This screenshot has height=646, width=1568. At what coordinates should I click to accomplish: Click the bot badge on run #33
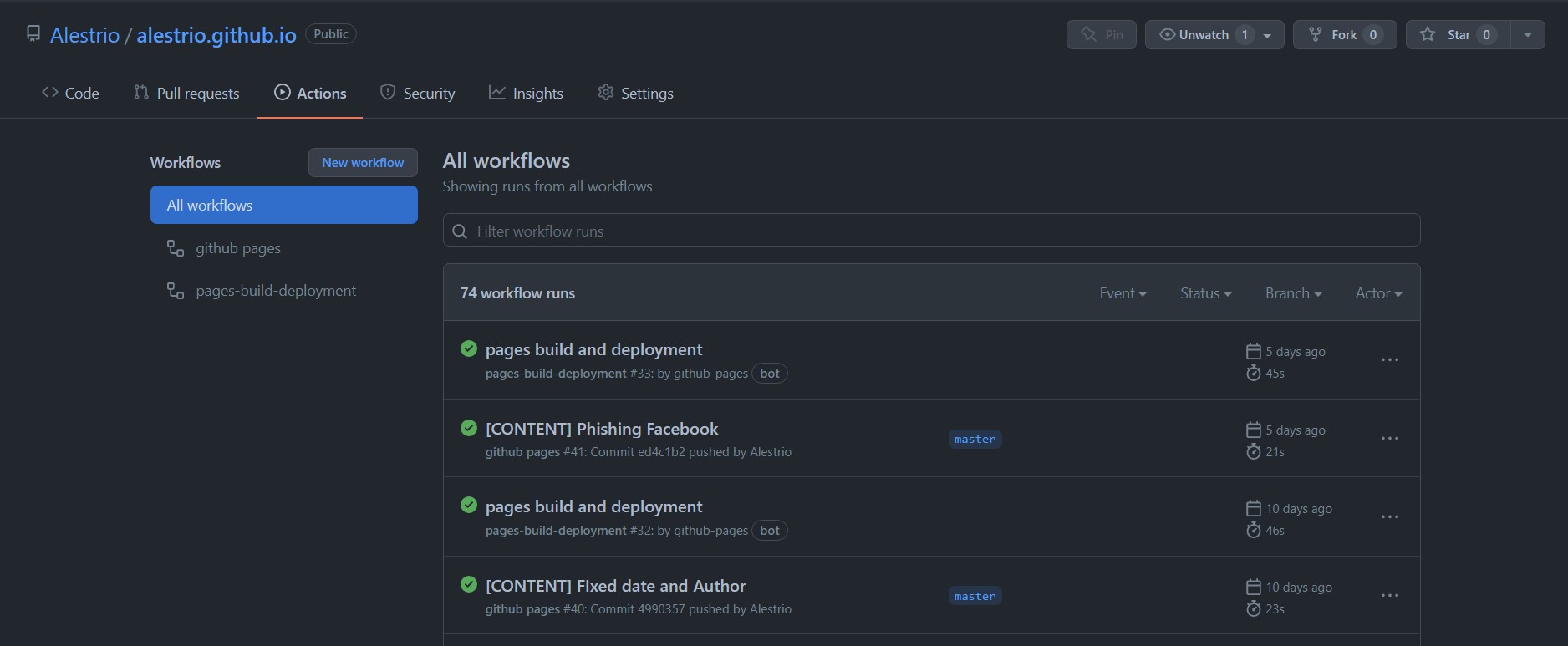click(770, 374)
